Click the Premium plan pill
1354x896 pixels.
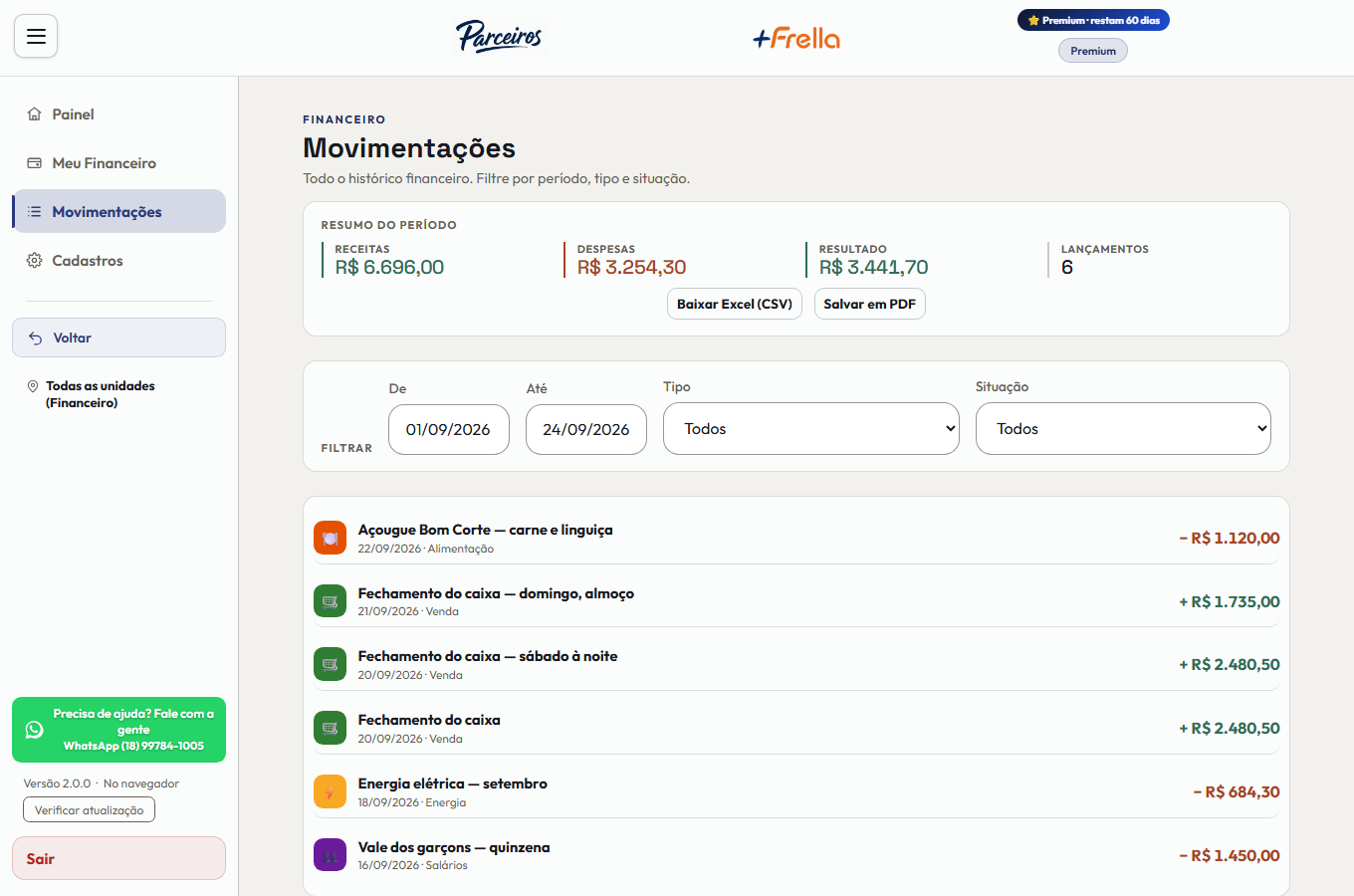pos(1093,51)
